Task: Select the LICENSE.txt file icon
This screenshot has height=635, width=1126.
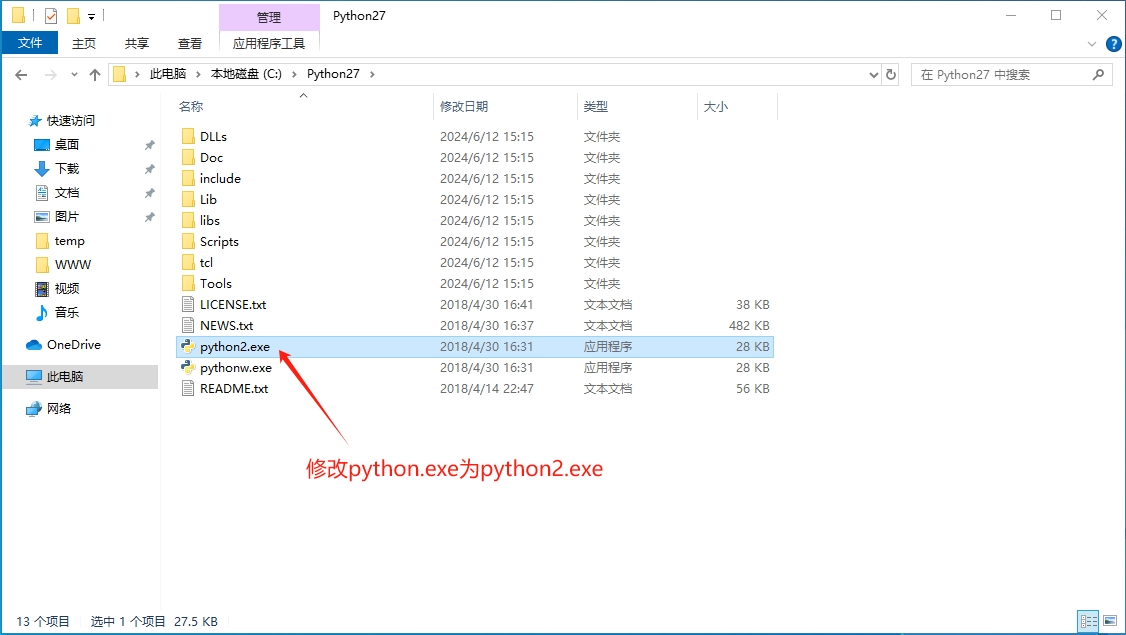Action: tap(188, 305)
